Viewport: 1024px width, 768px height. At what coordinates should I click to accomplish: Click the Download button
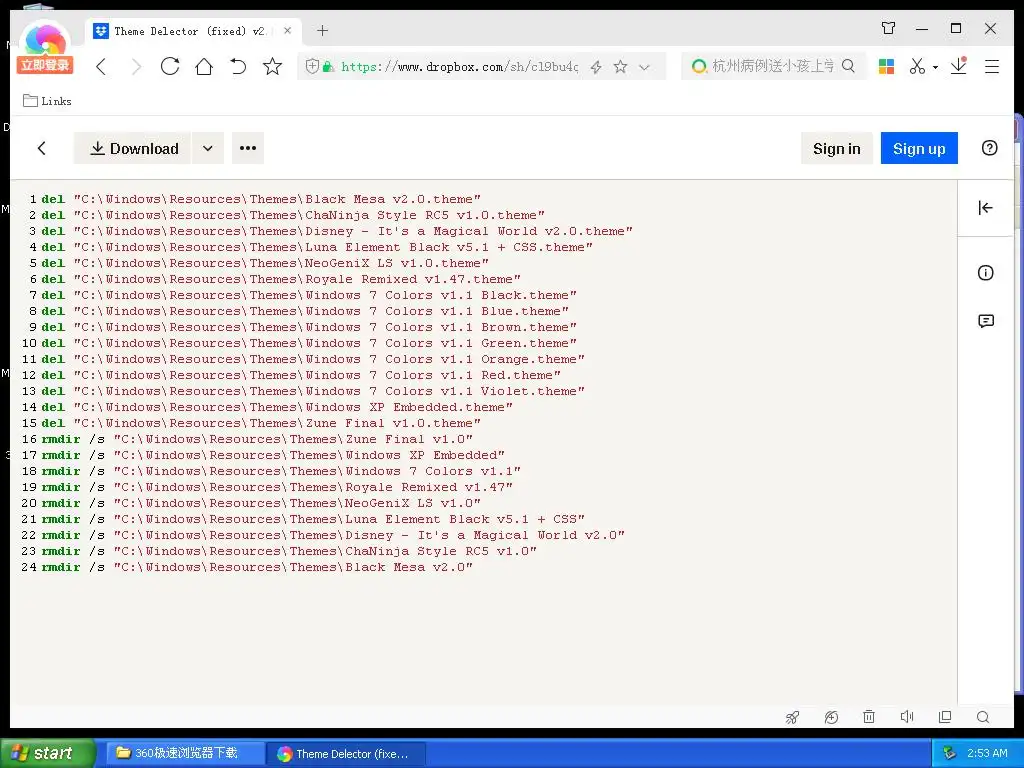[132, 148]
